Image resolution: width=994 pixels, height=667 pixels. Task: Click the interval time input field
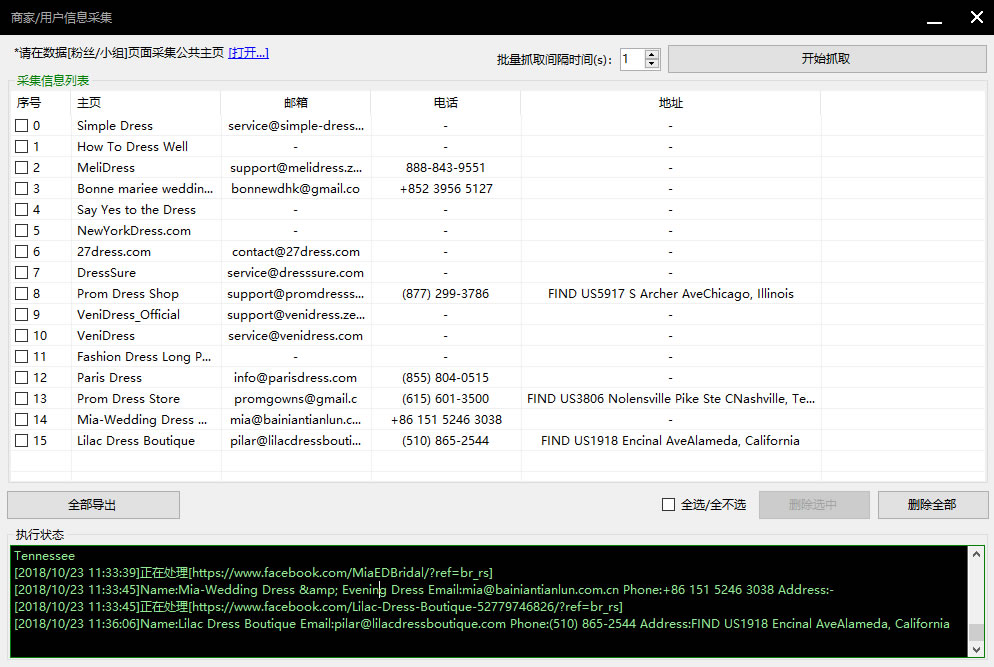point(631,59)
